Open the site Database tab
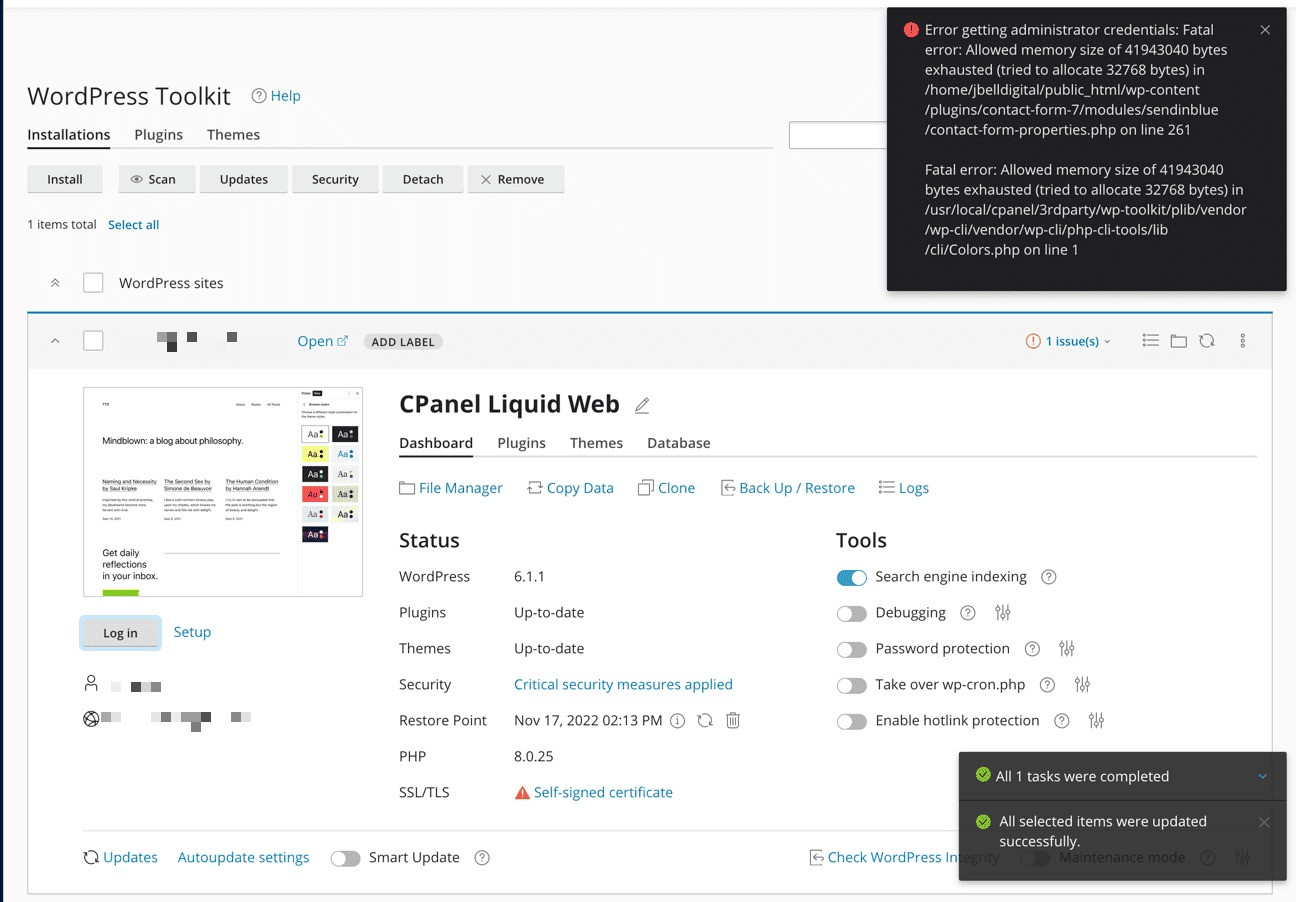 pyautogui.click(x=679, y=443)
